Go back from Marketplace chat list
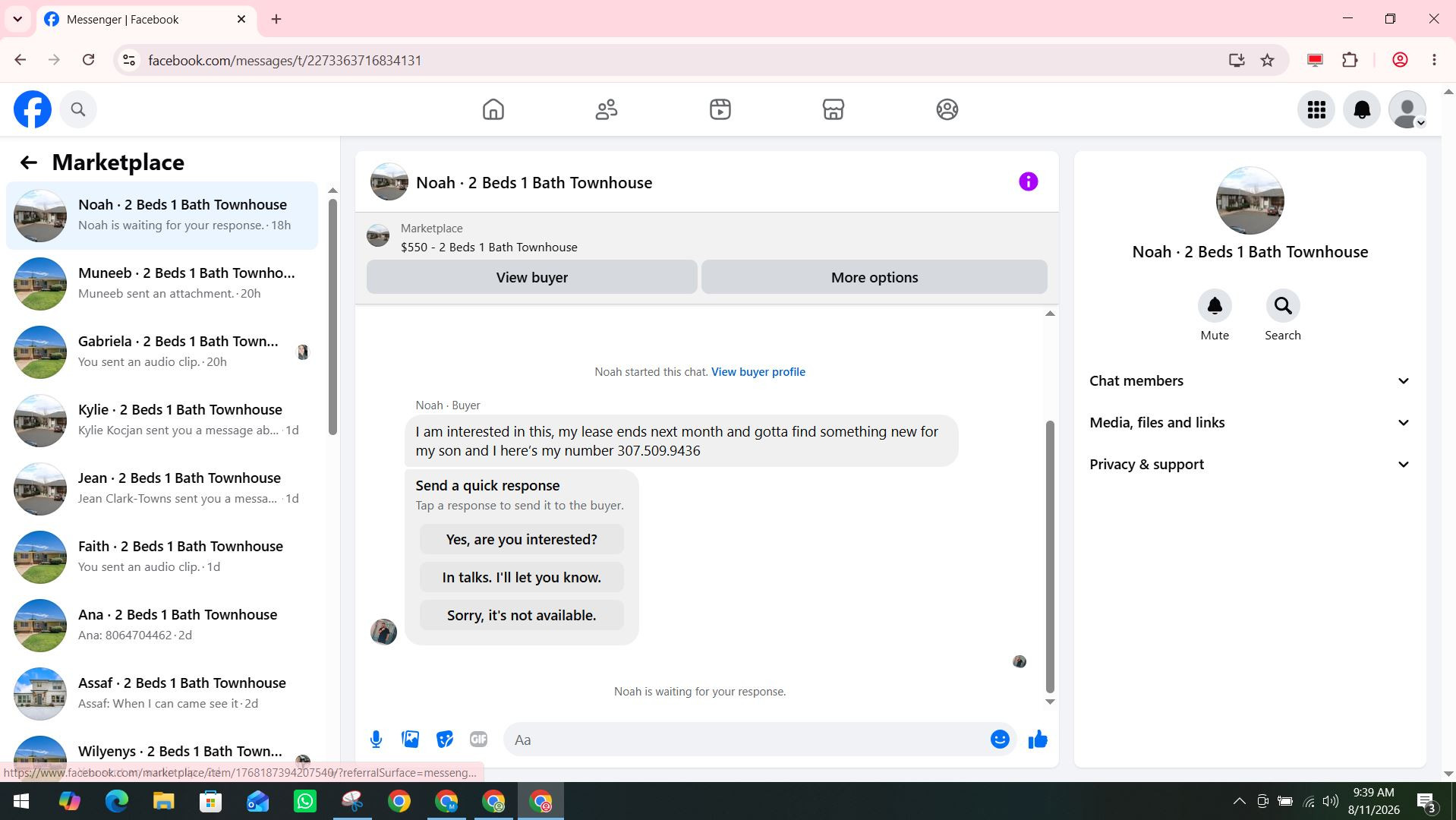Image resolution: width=1456 pixels, height=820 pixels. click(28, 162)
